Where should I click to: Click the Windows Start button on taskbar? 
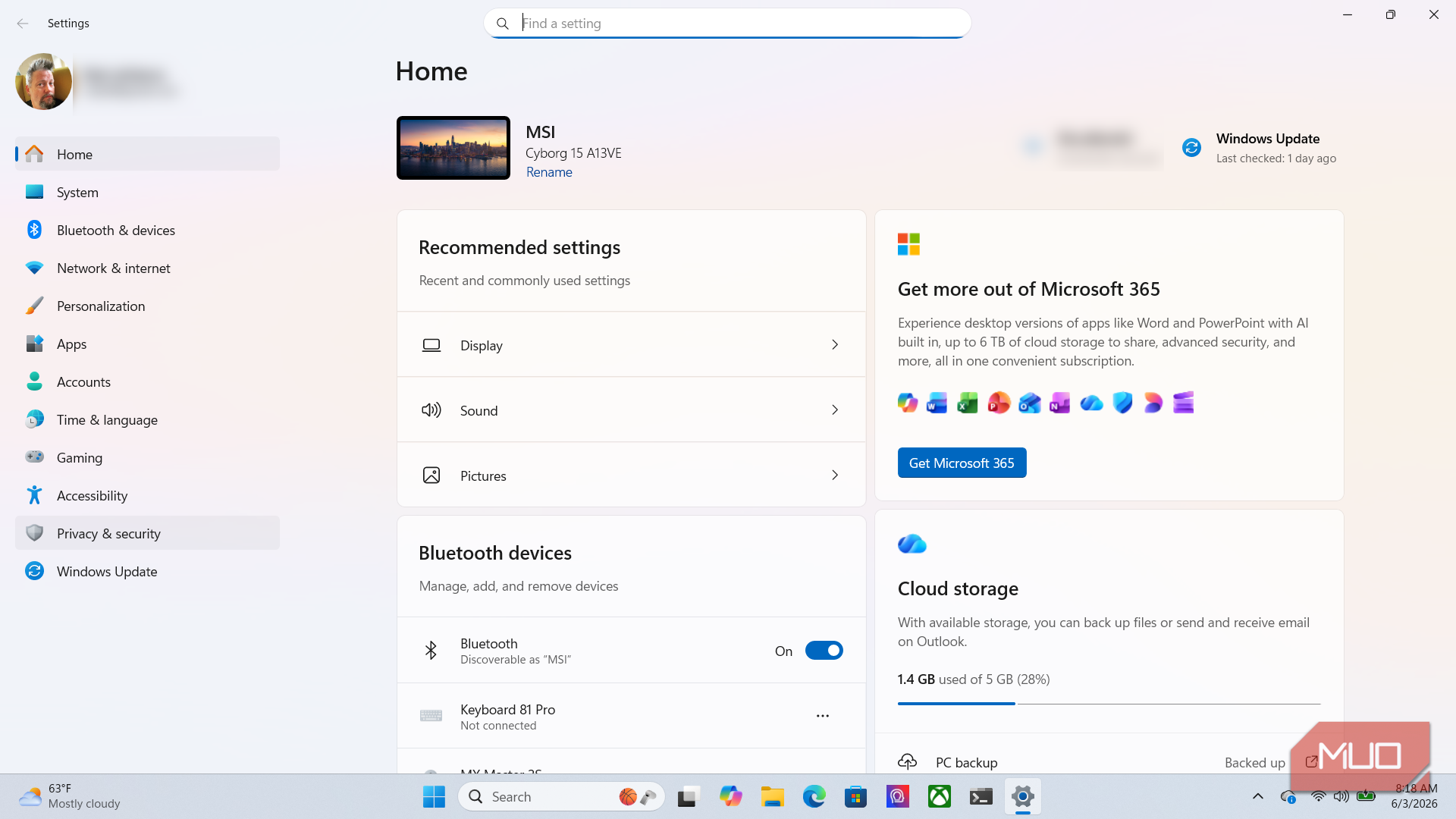[434, 796]
